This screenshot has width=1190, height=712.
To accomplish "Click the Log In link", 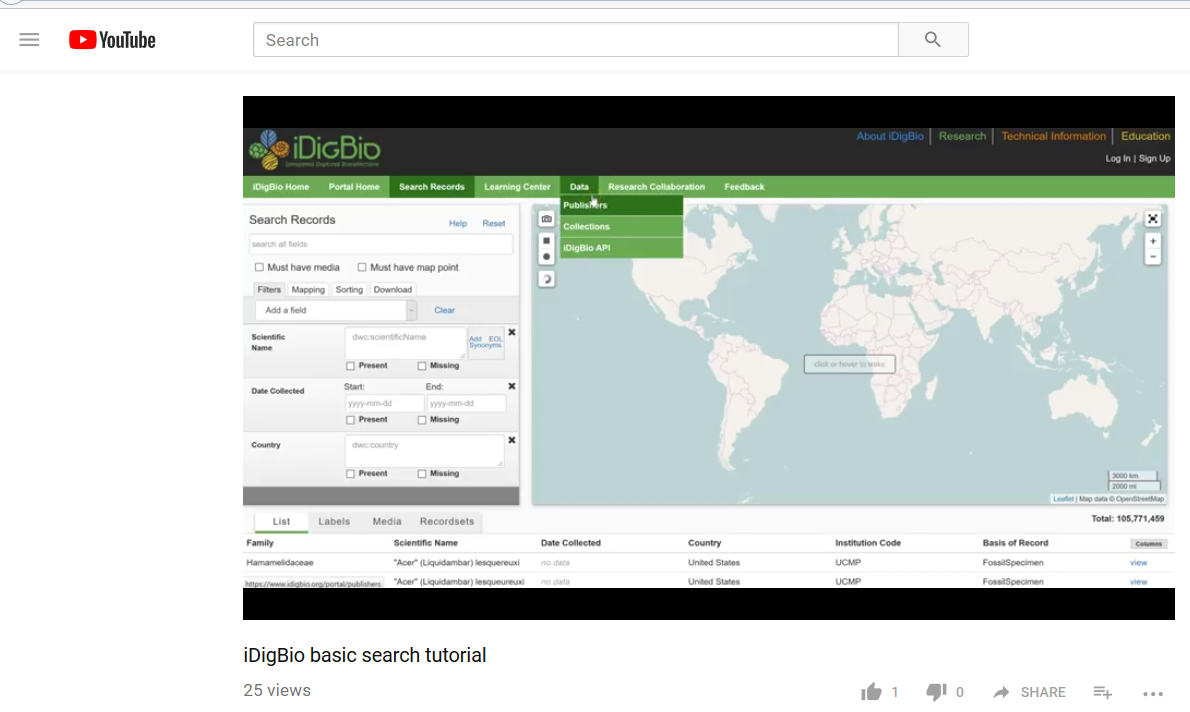I will point(1117,159).
